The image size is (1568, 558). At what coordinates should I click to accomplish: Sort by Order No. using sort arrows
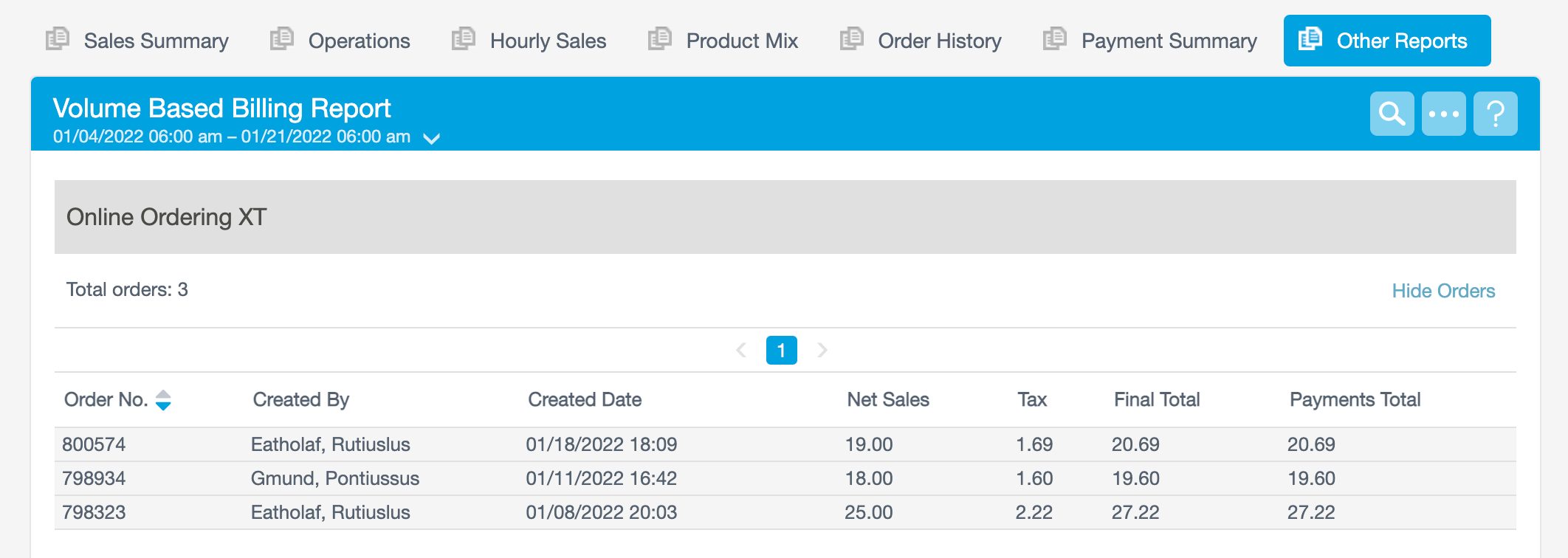point(163,400)
